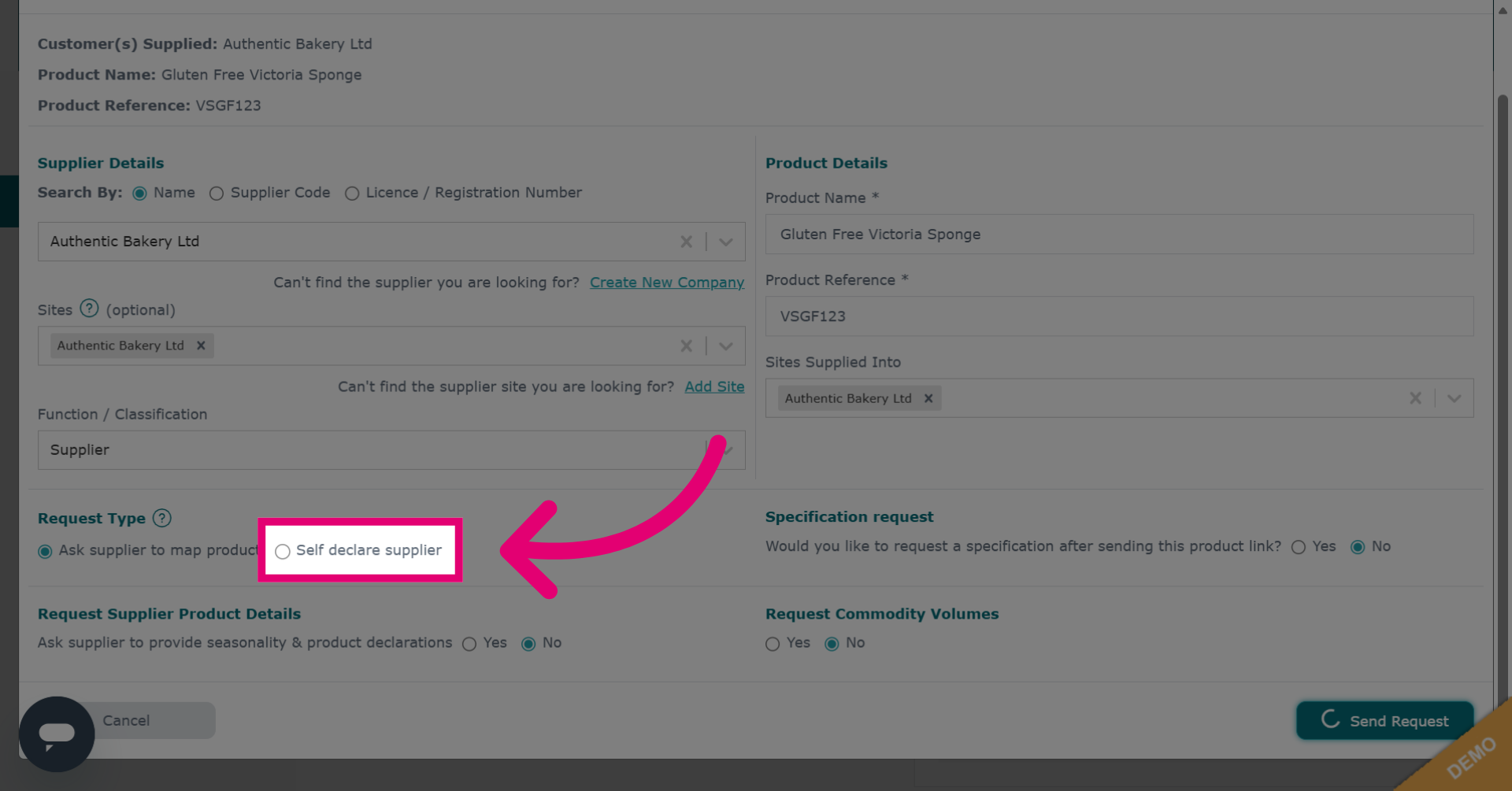The width and height of the screenshot is (1512, 791).
Task: Click the Request Type help icon
Action: point(162,518)
